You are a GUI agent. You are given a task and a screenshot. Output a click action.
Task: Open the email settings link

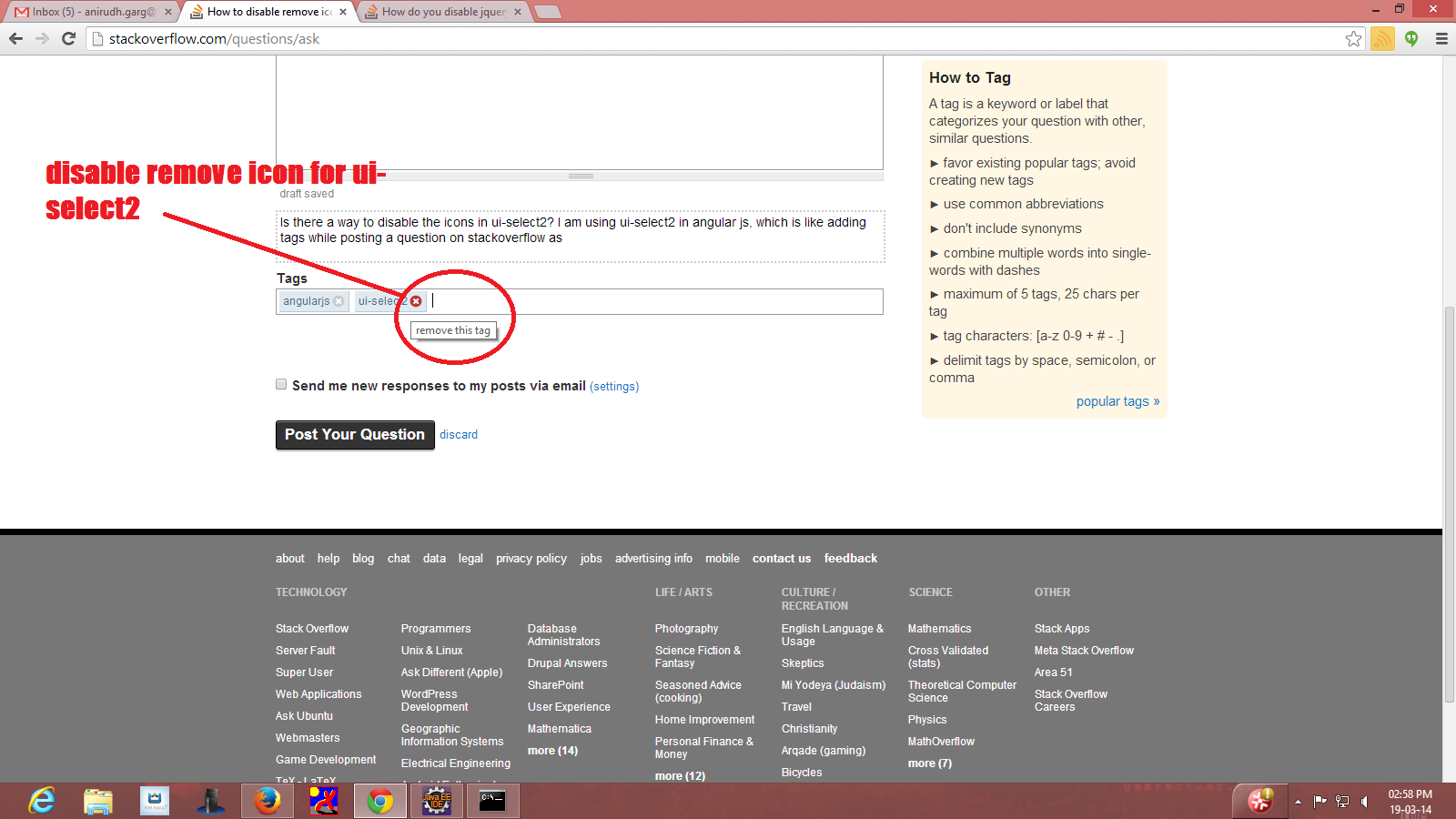pyautogui.click(x=614, y=387)
